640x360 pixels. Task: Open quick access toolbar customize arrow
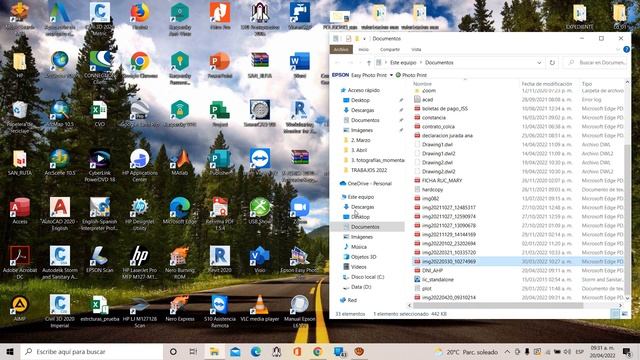pyautogui.click(x=364, y=39)
